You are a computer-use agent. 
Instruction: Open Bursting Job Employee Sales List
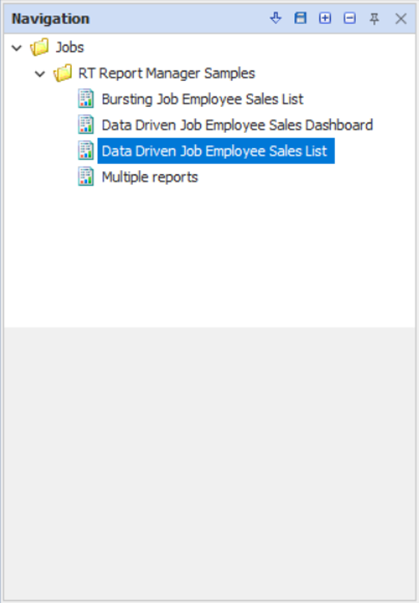202,99
